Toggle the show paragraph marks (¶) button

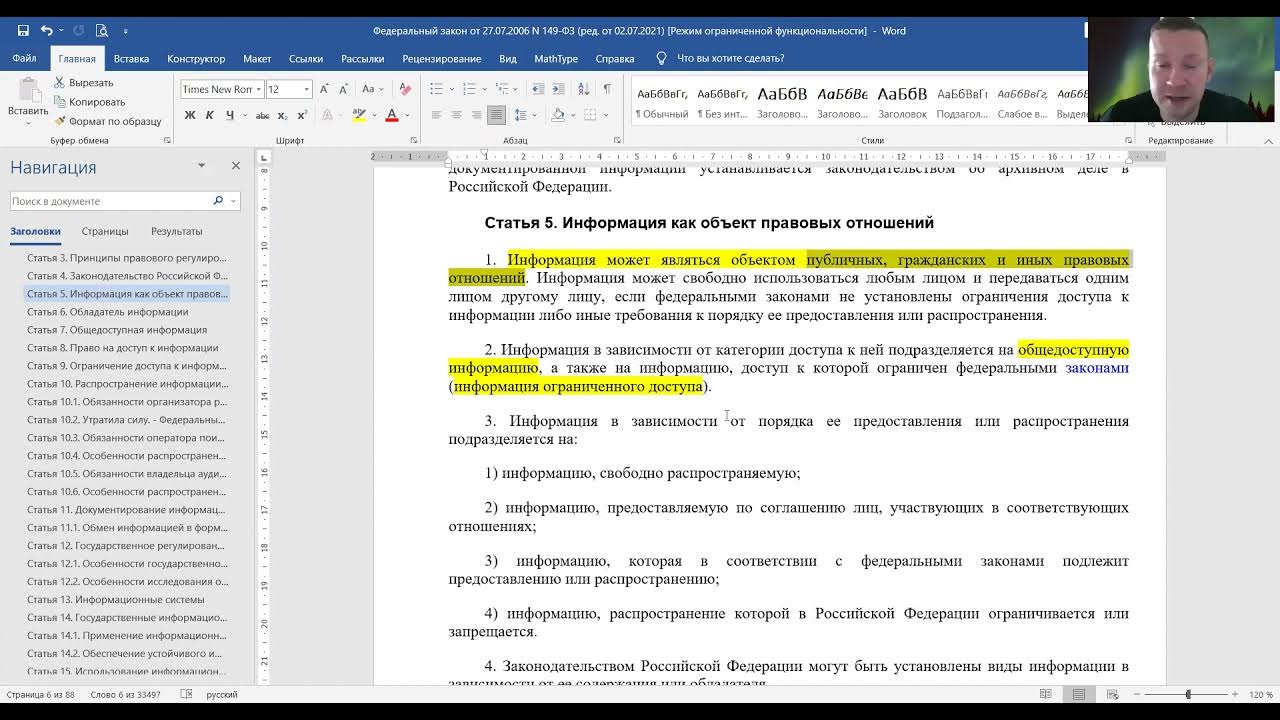tap(607, 89)
